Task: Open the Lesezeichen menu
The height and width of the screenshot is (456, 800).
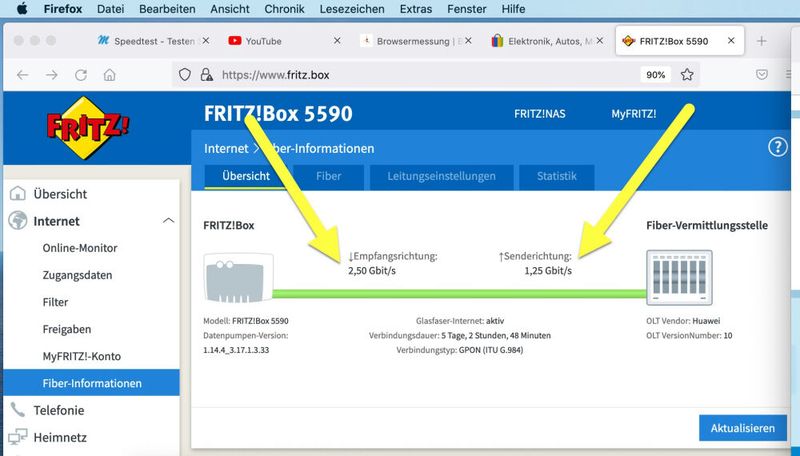Action: tap(352, 9)
